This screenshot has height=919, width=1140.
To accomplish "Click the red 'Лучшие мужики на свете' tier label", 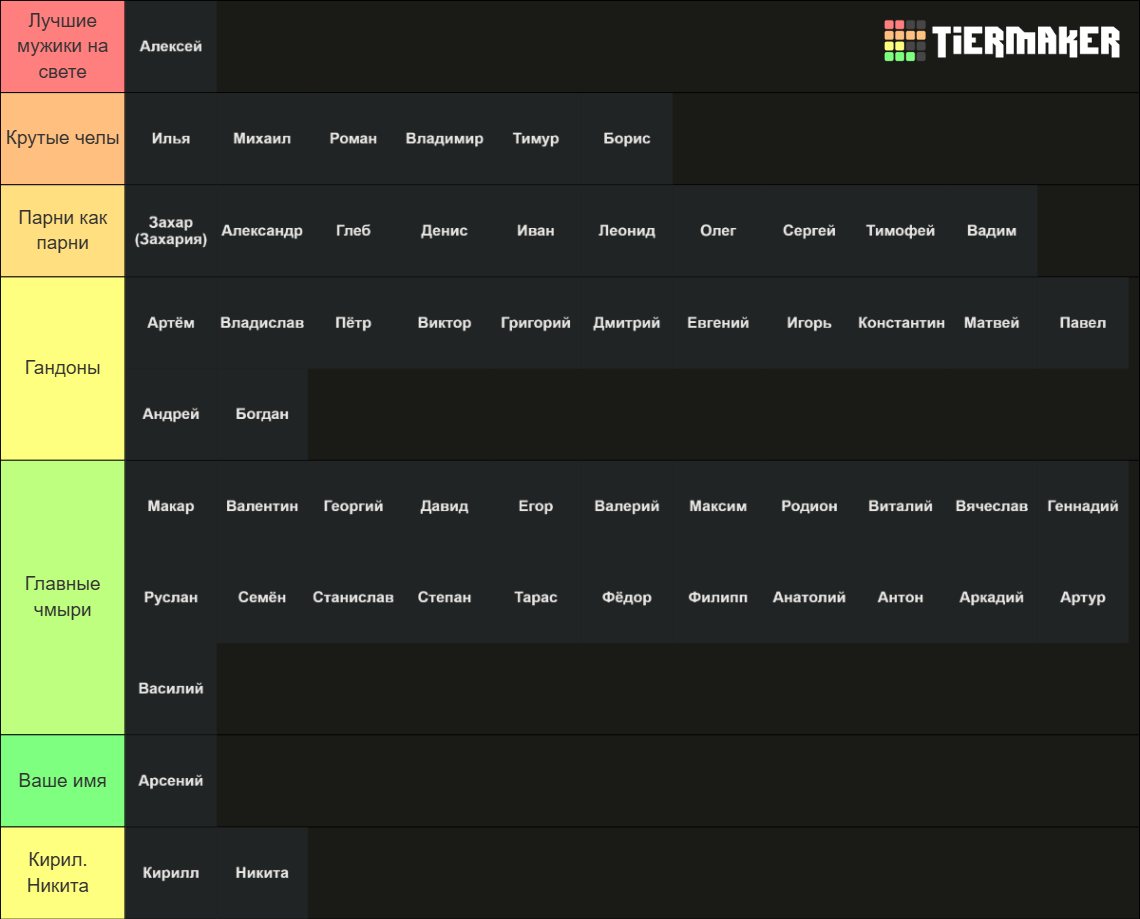I will click(x=63, y=47).
